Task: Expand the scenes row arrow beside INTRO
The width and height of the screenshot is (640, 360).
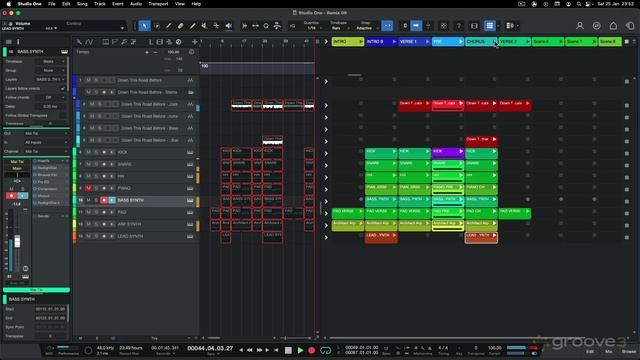Action: [x=326, y=42]
